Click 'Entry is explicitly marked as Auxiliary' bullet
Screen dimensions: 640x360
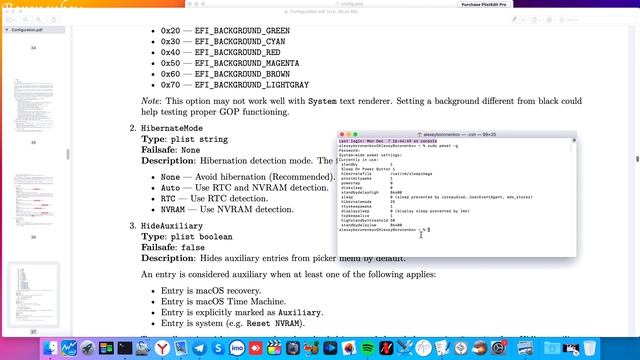(242, 312)
